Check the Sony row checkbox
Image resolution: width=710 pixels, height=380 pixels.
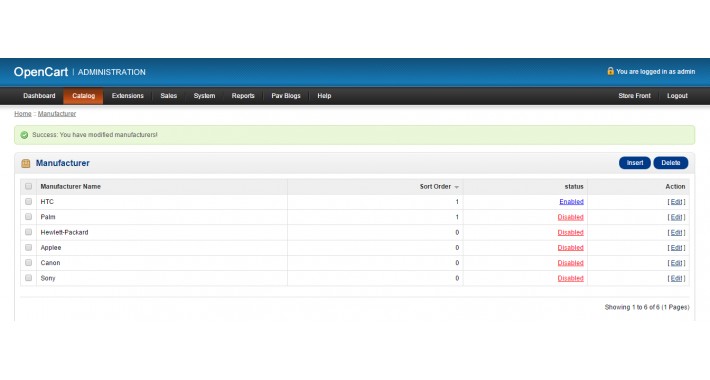coord(29,278)
